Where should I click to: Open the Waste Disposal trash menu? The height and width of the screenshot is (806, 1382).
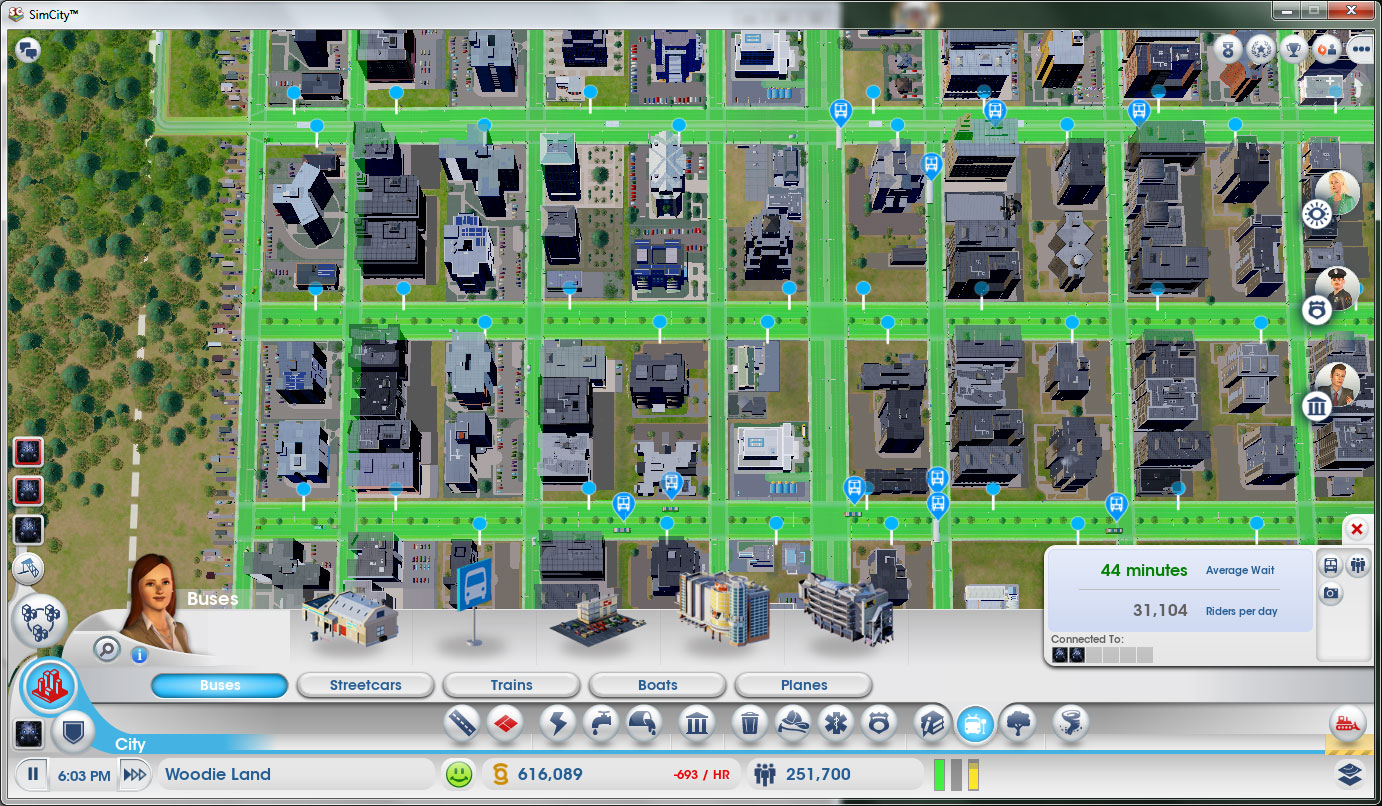[749, 723]
